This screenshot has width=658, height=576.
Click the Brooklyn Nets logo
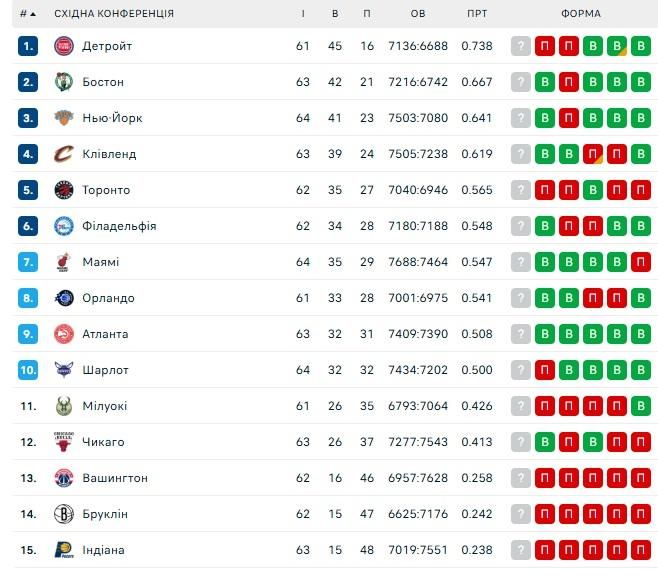click(64, 514)
